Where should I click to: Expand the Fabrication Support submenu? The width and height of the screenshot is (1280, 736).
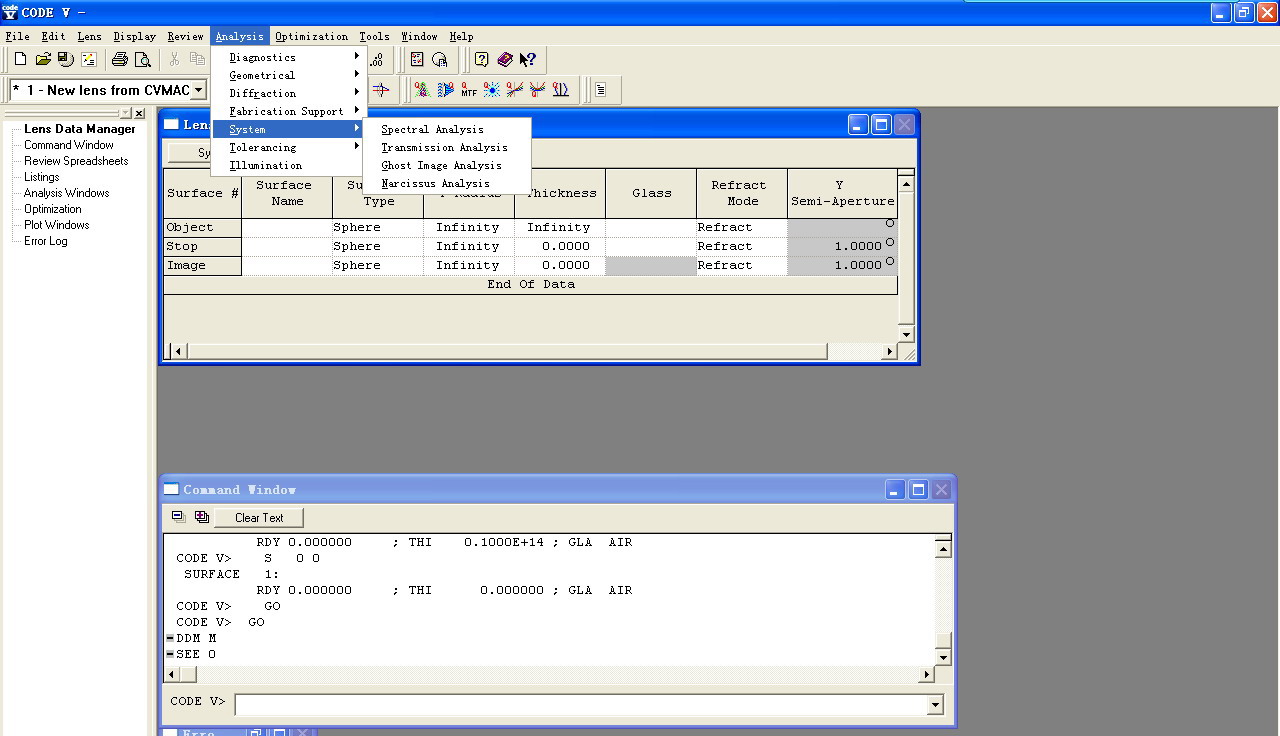coord(288,111)
